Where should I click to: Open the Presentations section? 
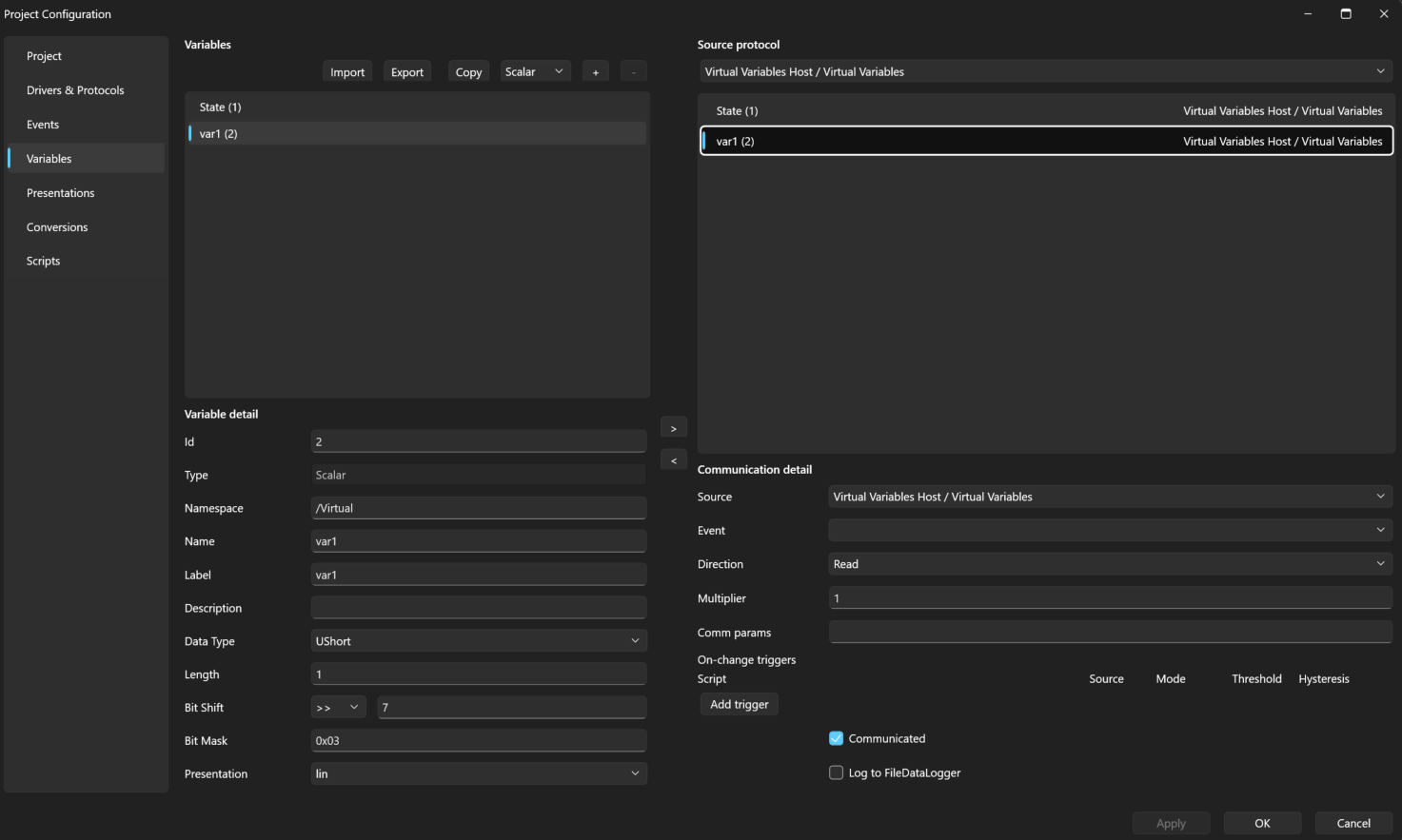[86, 193]
